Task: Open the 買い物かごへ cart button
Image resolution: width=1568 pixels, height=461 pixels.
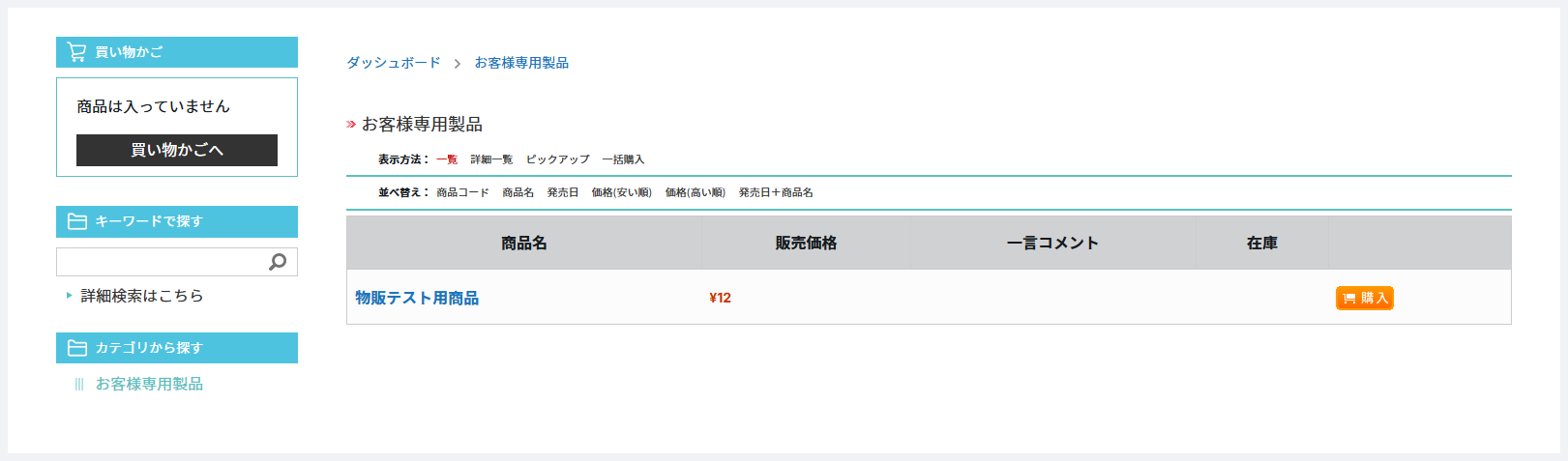Action: tap(177, 150)
